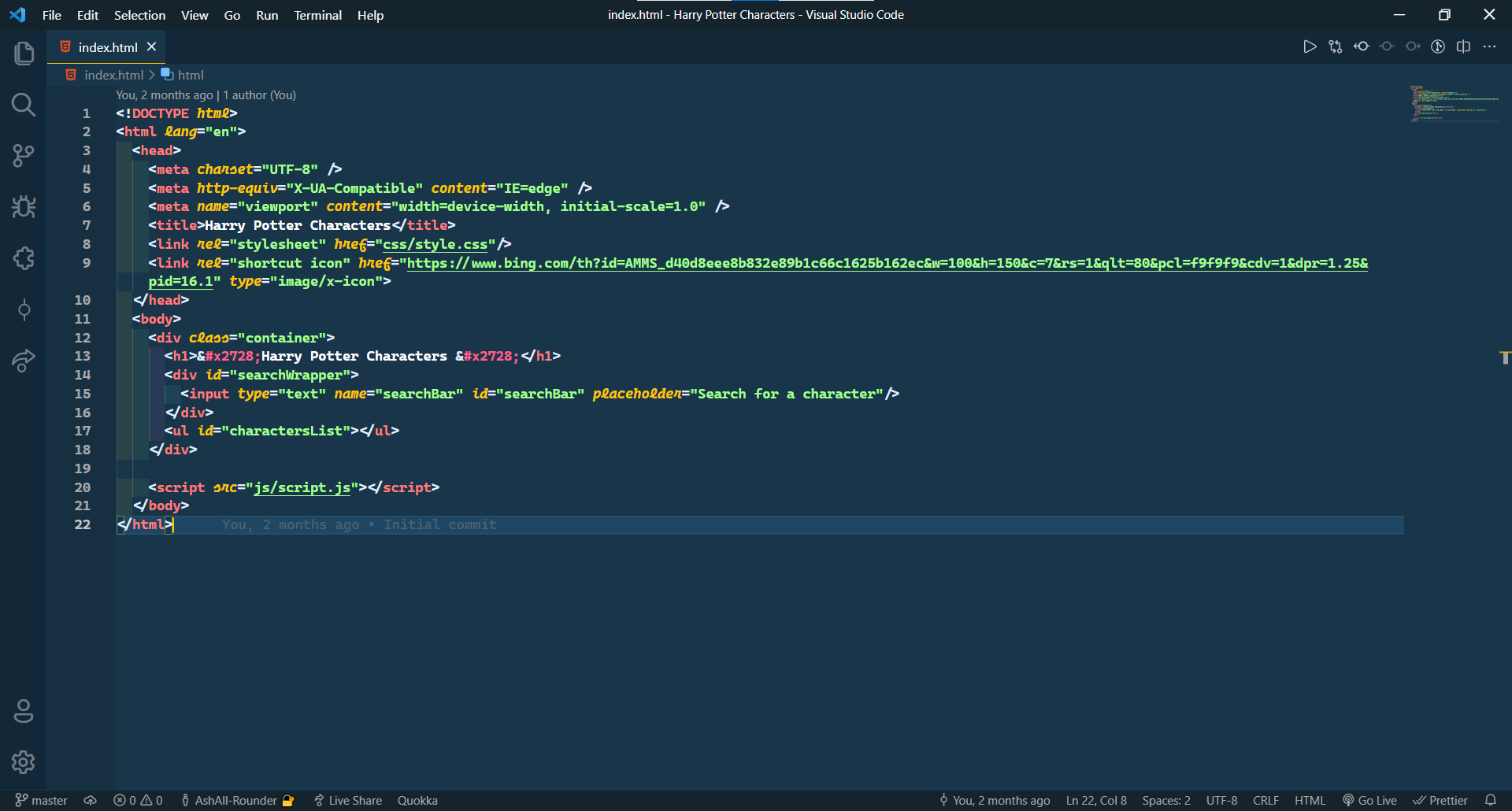Click the Run Code play icon

click(1310, 47)
